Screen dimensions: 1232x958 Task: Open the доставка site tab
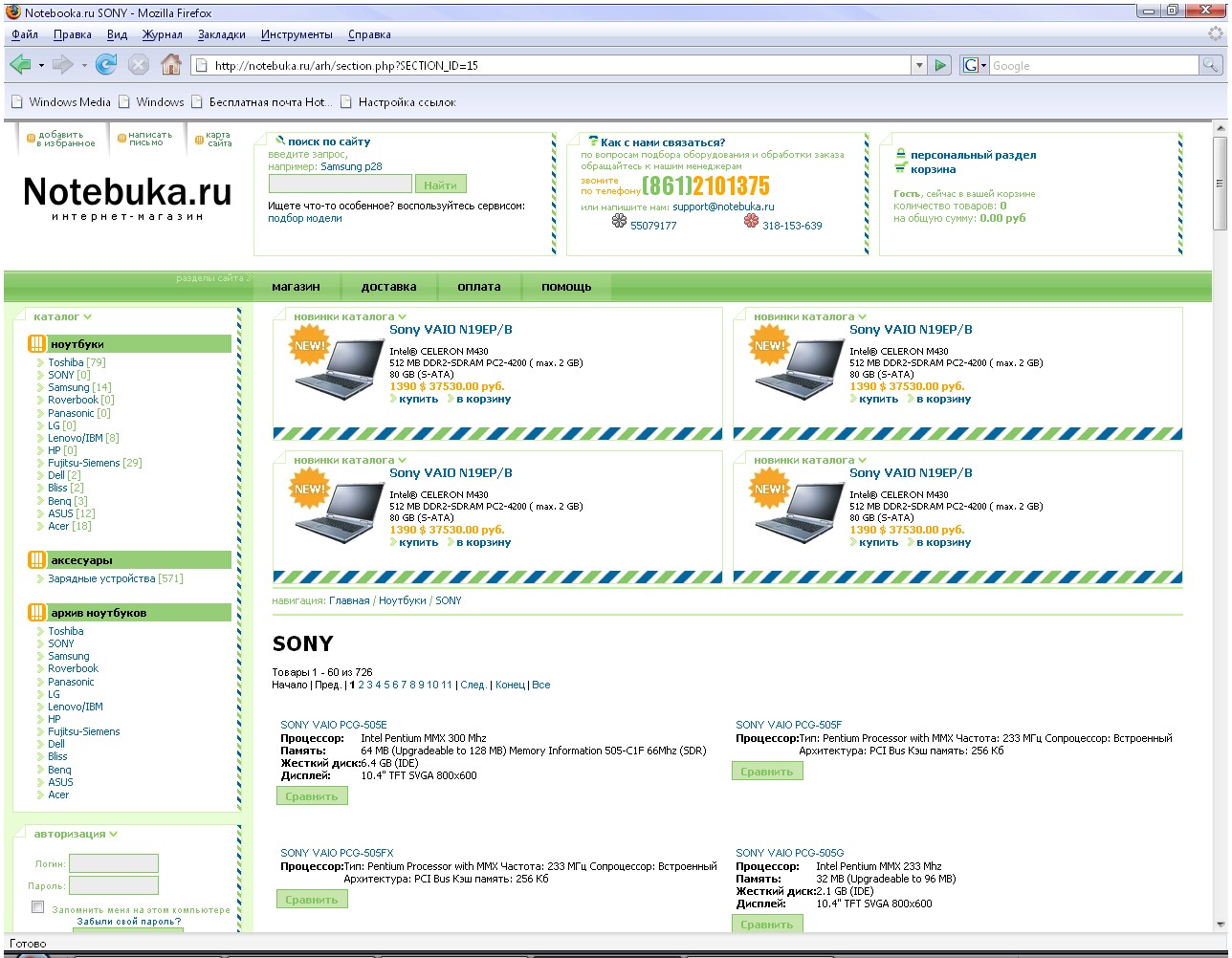point(388,286)
